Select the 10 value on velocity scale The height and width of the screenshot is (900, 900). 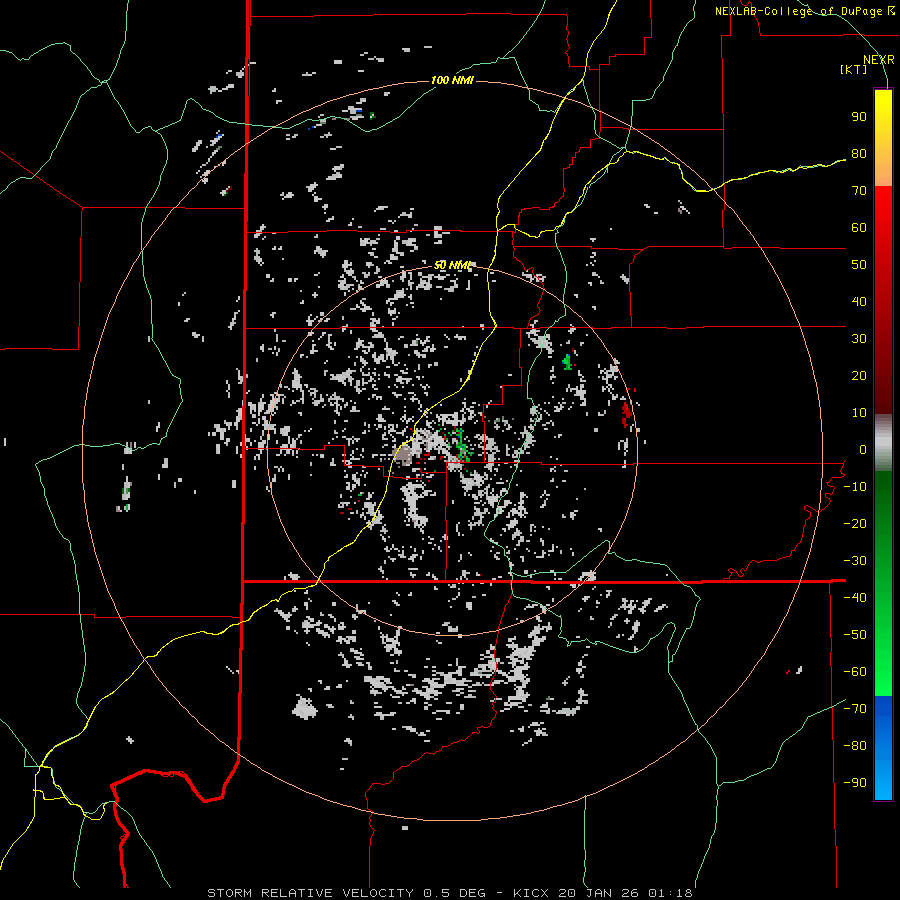[859, 413]
